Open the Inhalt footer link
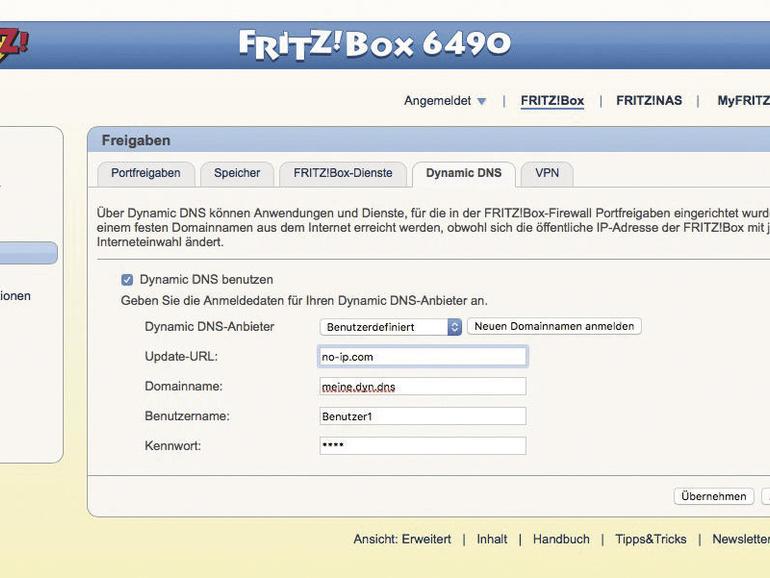The width and height of the screenshot is (770, 578). coord(492,539)
